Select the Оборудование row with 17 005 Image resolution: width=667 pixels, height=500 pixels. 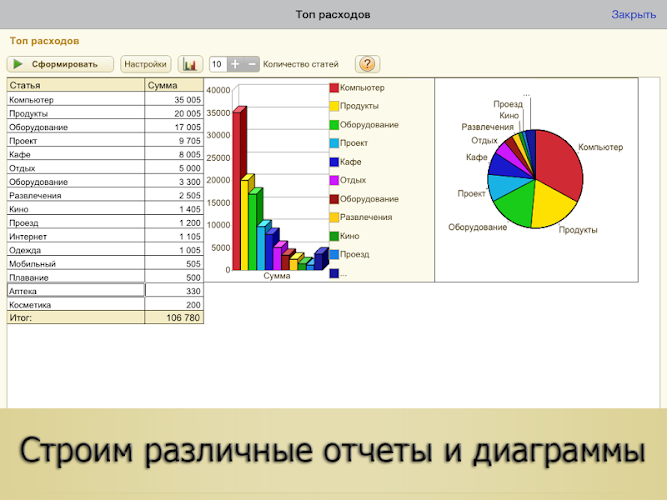(105, 127)
